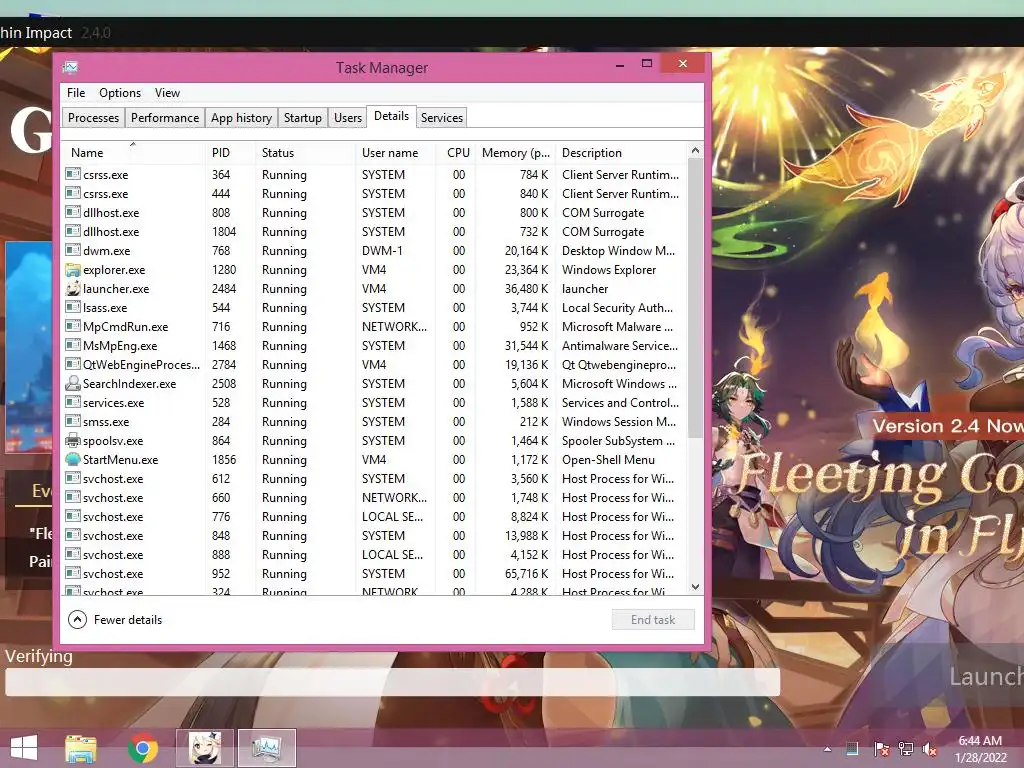Screen dimensions: 1024x768
Task: Select dllhost.exe with PID 808
Action: tap(376, 212)
